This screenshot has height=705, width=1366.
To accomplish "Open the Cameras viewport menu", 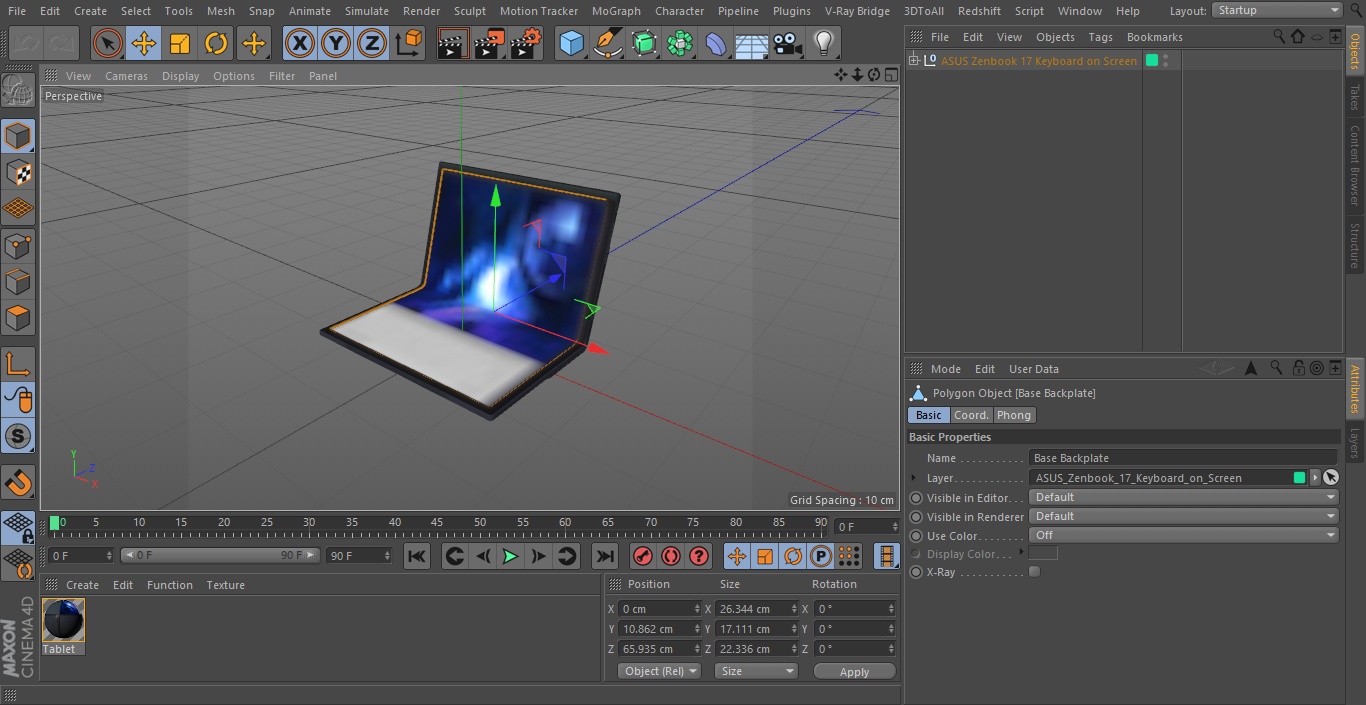I will (127, 76).
